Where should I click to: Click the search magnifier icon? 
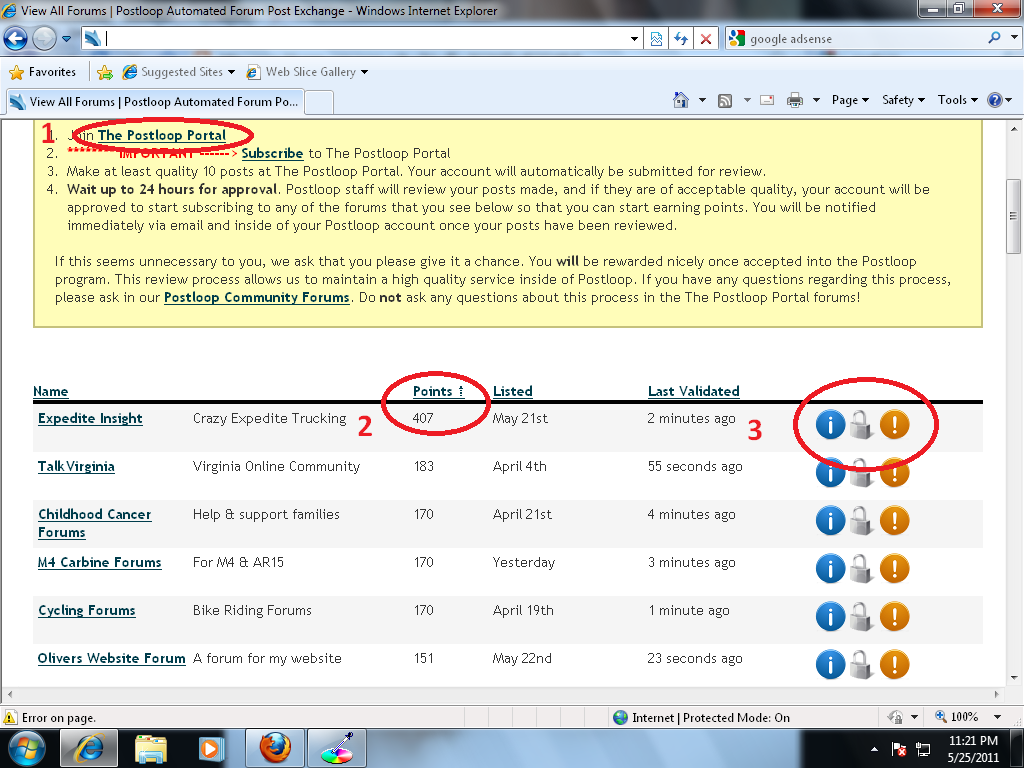994,38
